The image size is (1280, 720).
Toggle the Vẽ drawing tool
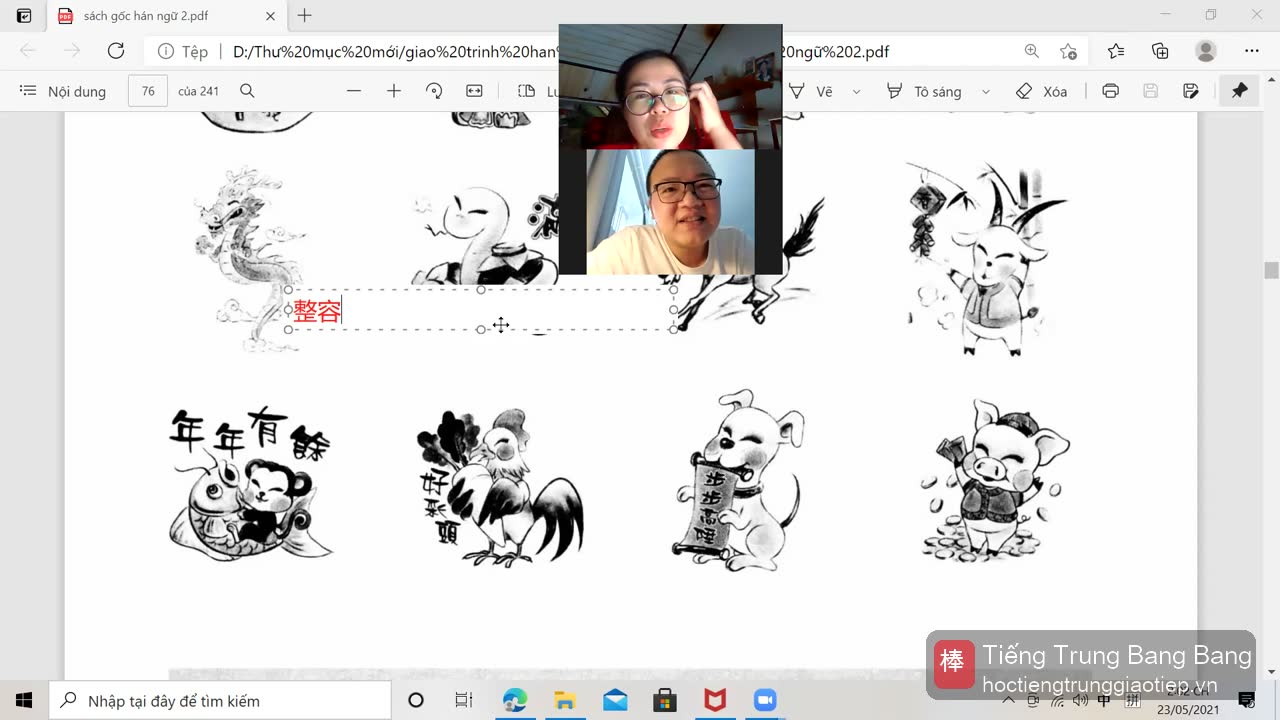pyautogui.click(x=811, y=91)
